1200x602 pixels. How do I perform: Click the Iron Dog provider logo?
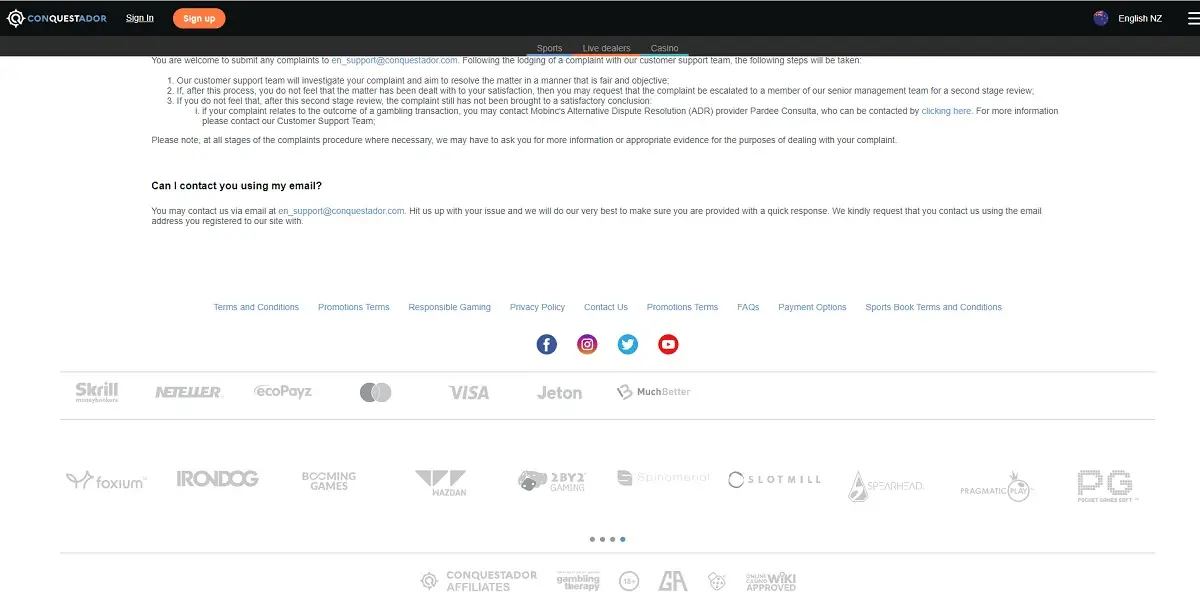[x=217, y=479]
